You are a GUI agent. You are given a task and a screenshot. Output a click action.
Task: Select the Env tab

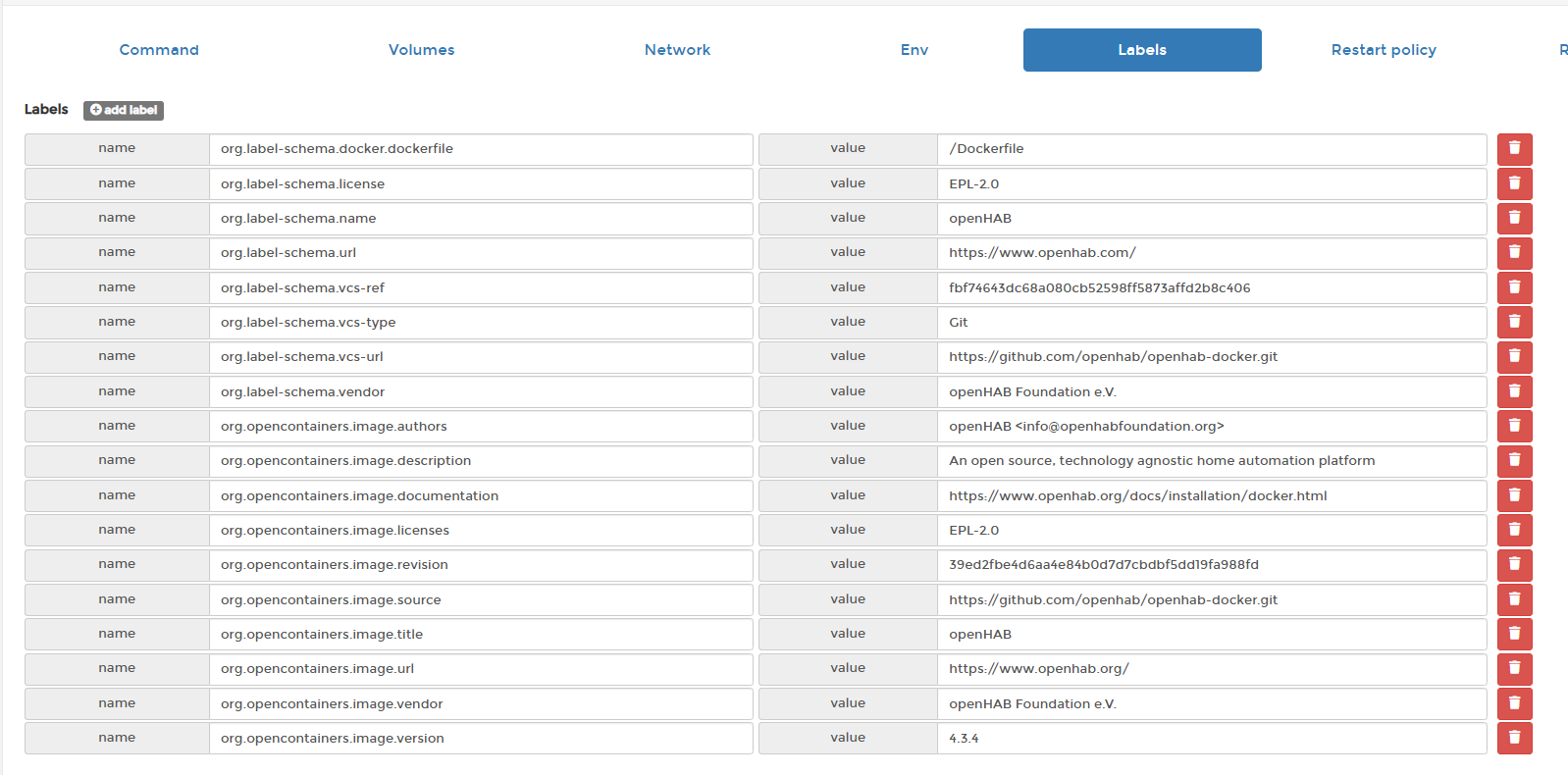click(x=915, y=50)
